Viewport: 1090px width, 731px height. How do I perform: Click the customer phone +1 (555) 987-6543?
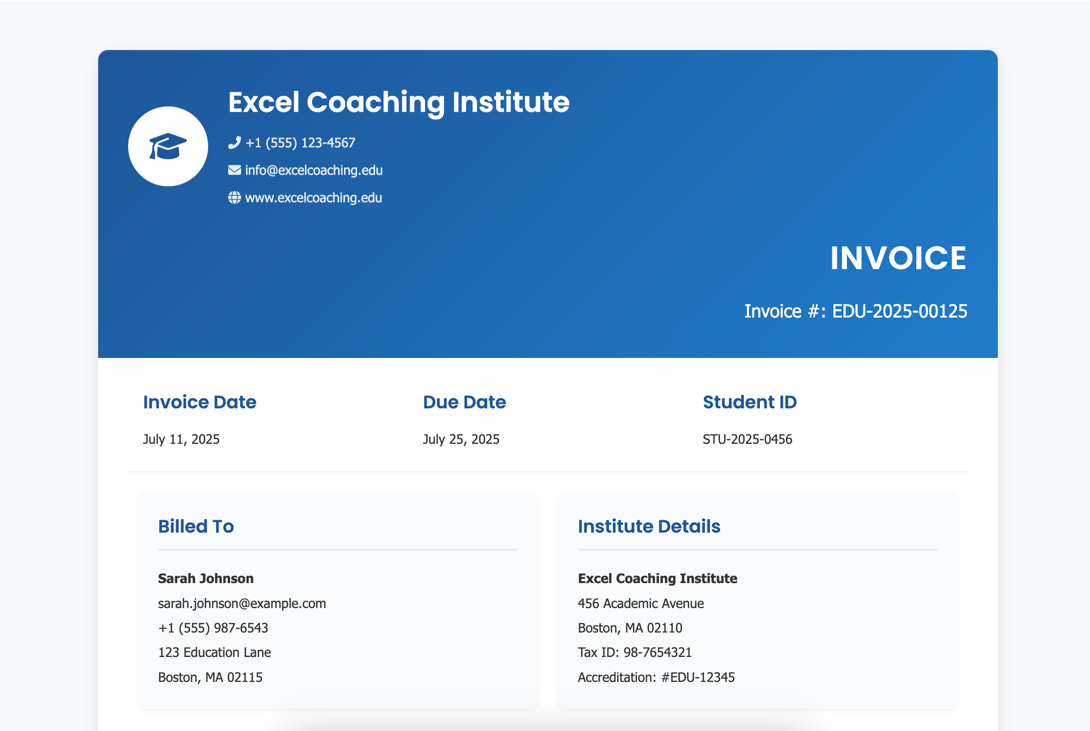[x=213, y=628]
